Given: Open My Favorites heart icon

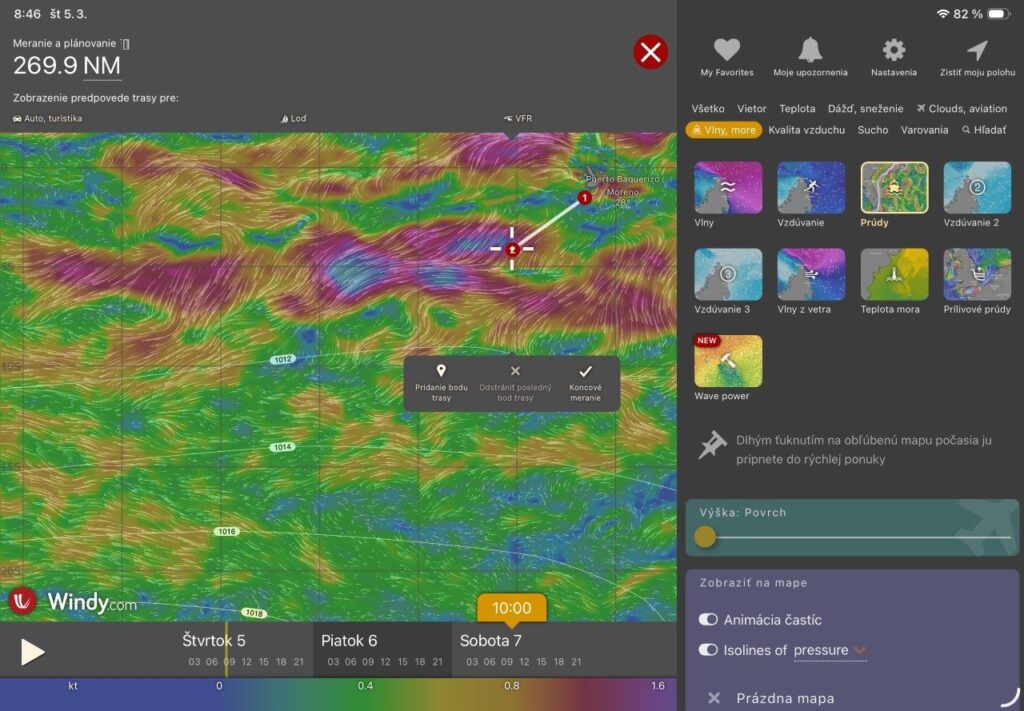Looking at the screenshot, I should pos(727,51).
